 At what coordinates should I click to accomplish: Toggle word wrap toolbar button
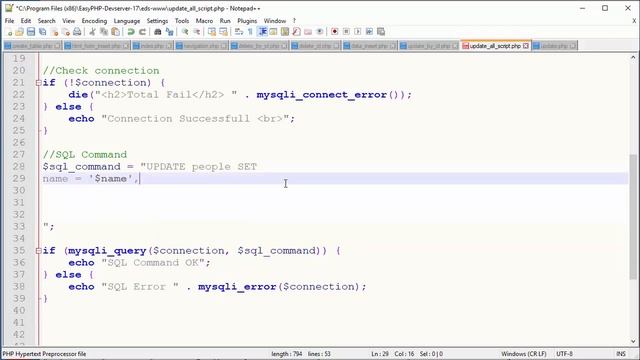(239, 32)
